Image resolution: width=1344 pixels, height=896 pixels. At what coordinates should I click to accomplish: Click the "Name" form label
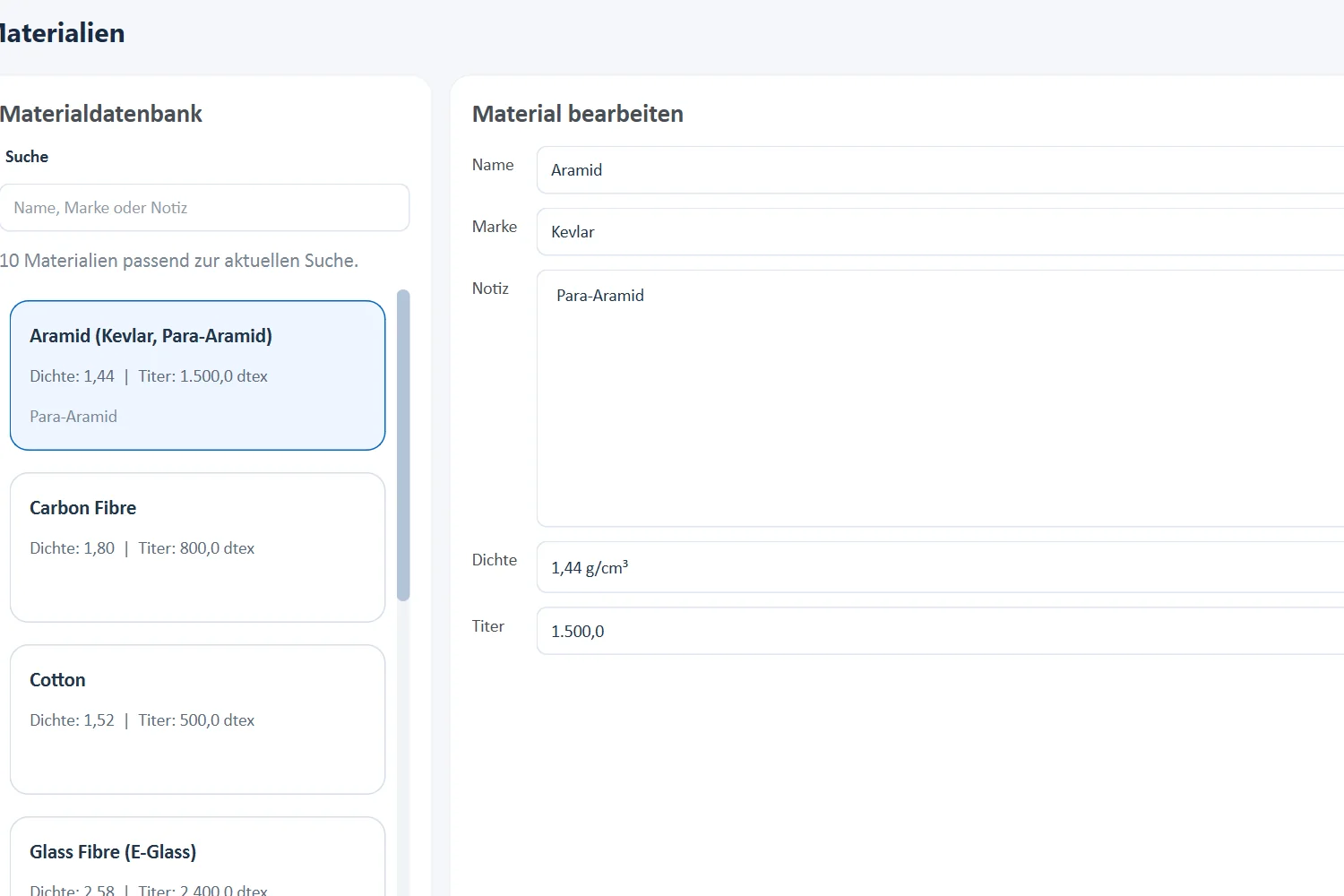point(493,165)
